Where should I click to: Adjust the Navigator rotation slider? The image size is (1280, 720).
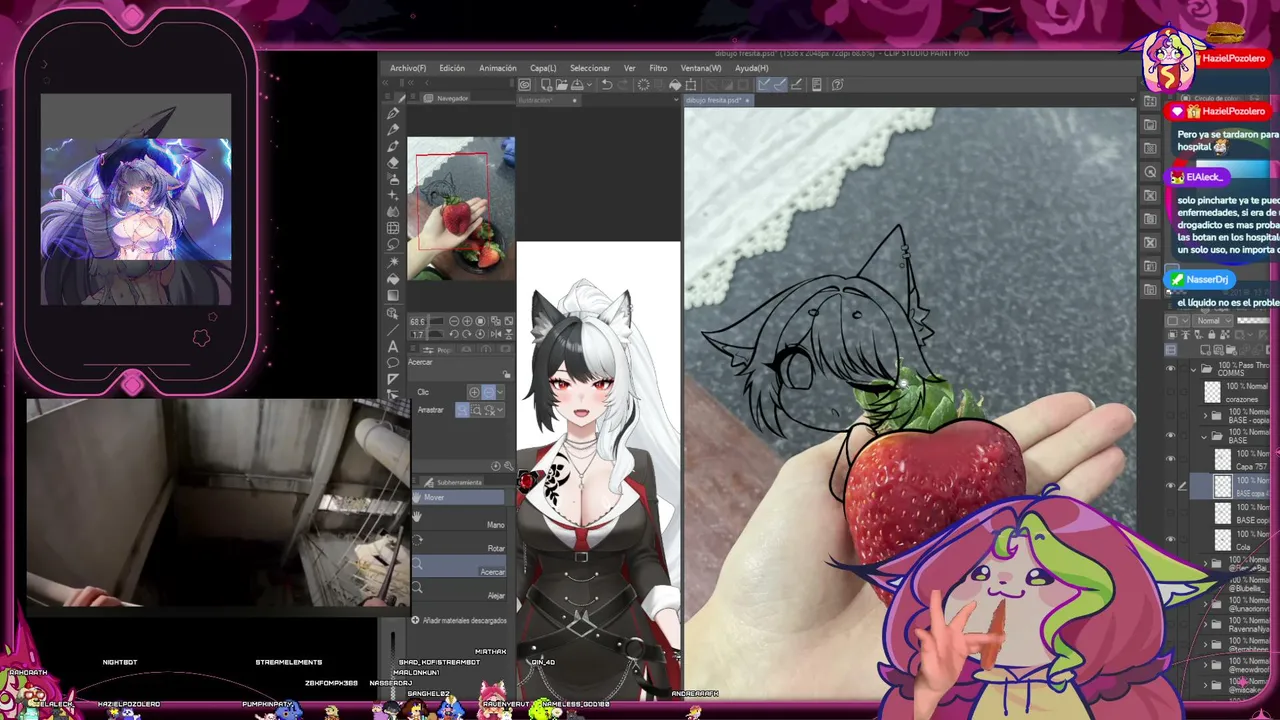tap(437, 334)
